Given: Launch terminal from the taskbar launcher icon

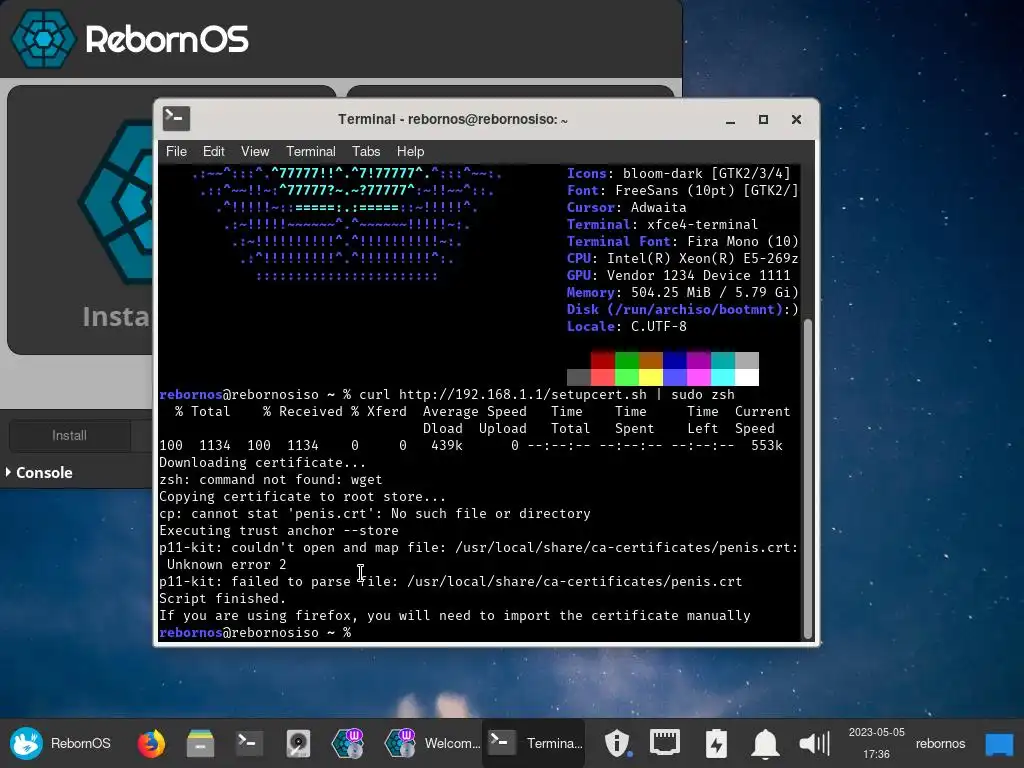Looking at the screenshot, I should [249, 743].
